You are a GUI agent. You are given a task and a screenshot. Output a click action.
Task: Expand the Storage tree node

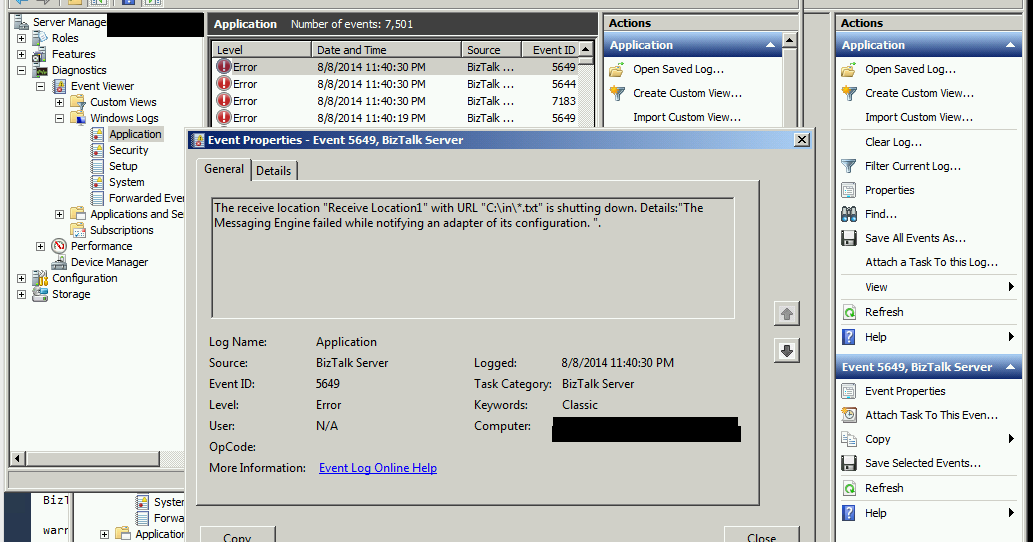[22, 294]
